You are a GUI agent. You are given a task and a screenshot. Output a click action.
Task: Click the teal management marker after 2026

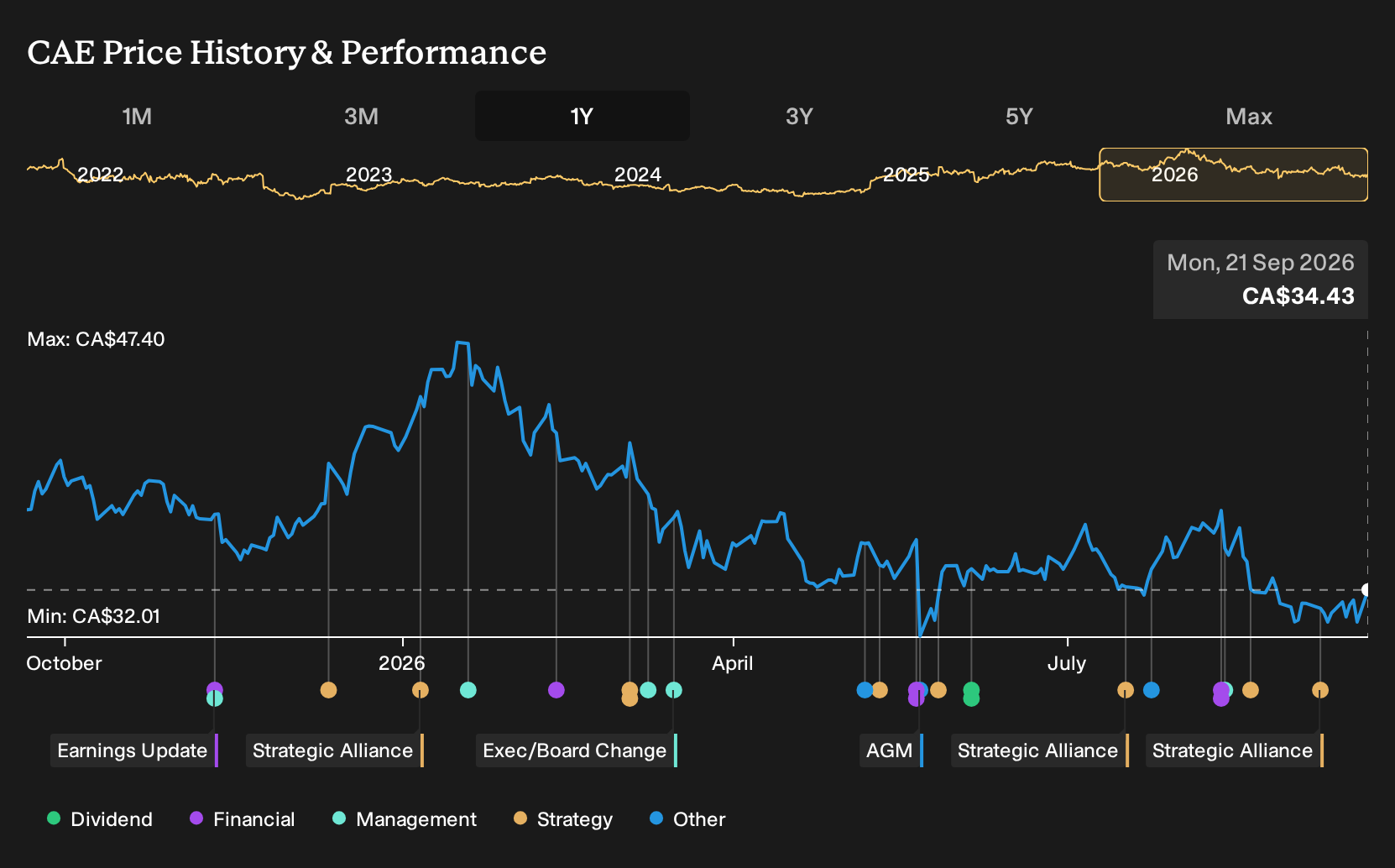coord(468,690)
